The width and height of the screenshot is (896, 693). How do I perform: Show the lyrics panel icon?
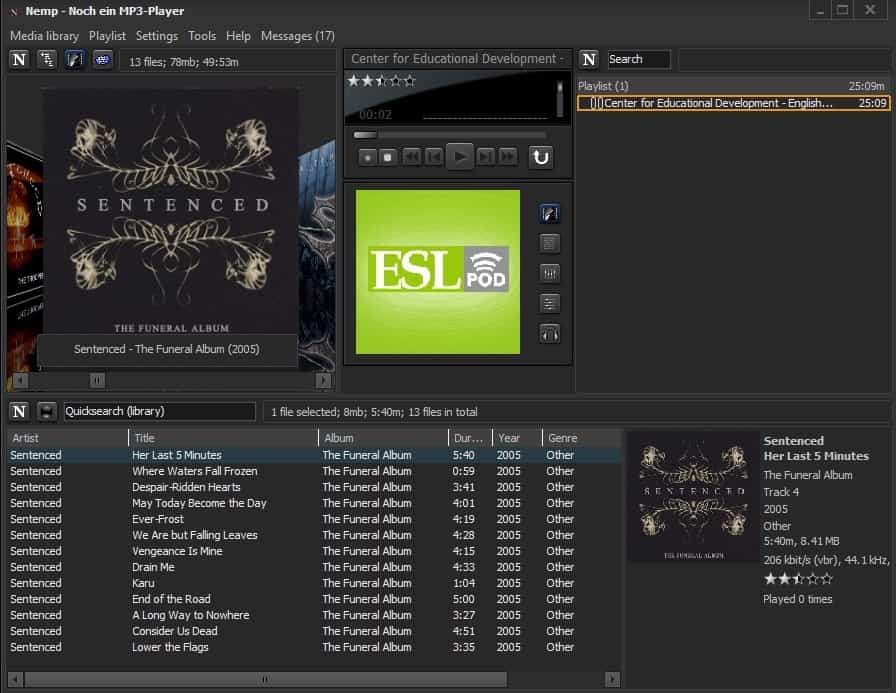(x=549, y=243)
